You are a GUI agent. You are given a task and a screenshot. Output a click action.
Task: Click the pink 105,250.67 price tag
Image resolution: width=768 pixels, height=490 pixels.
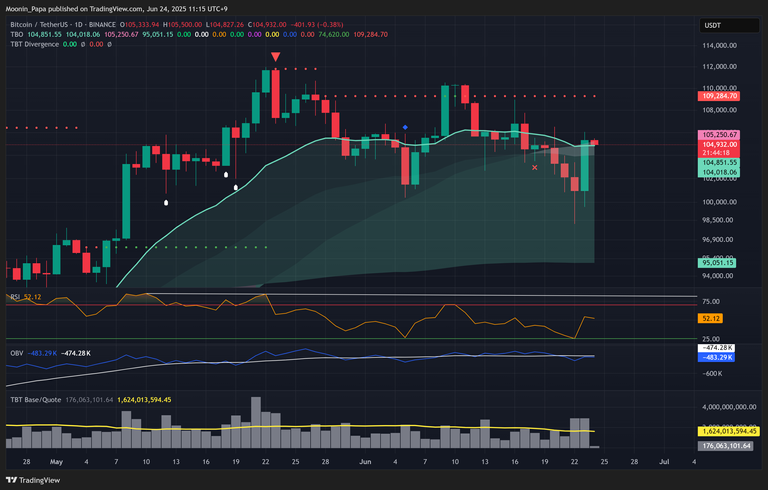(719, 134)
